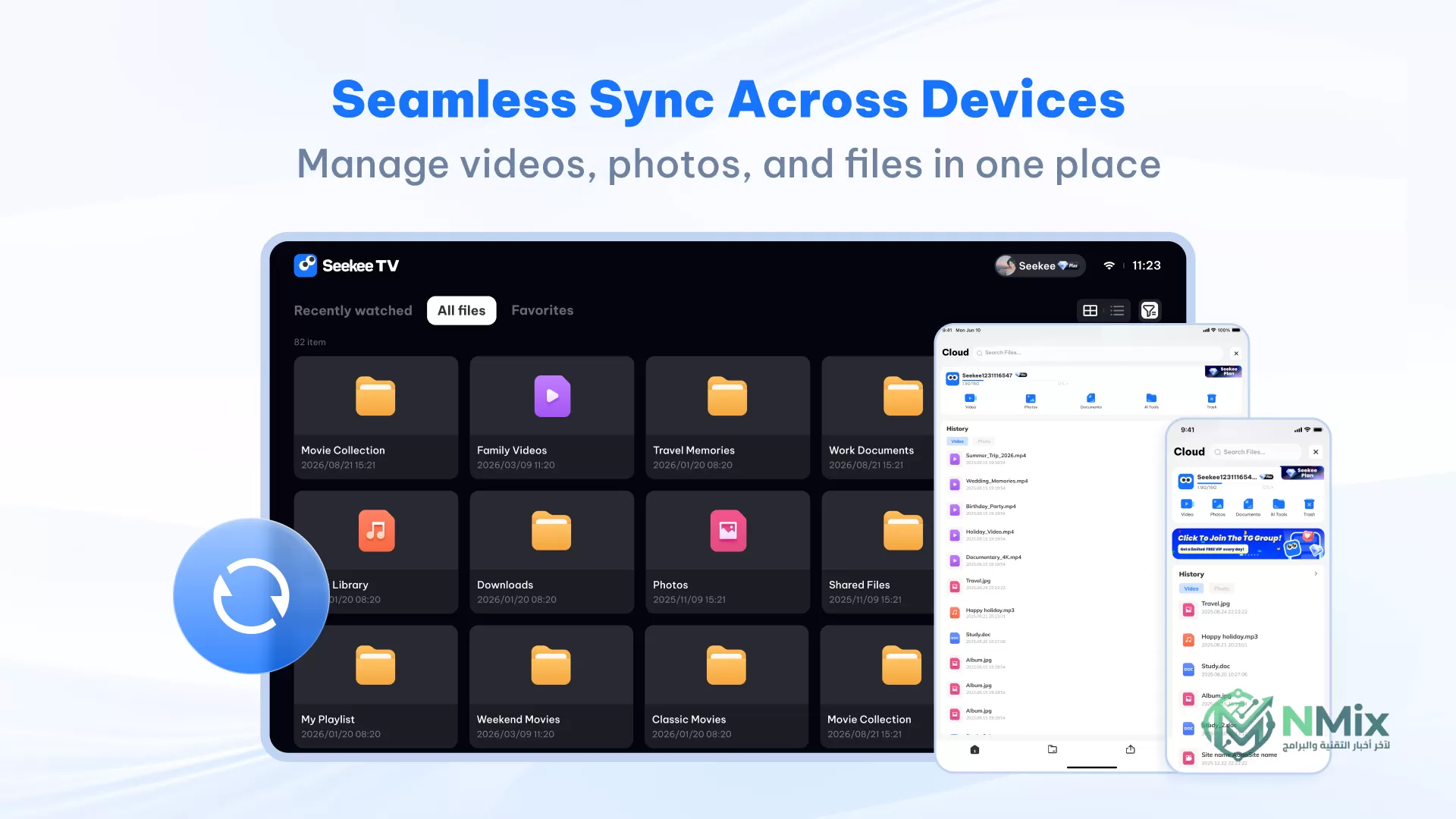
Task: Open the Seekee Plus profile badge
Action: pyautogui.click(x=1040, y=265)
